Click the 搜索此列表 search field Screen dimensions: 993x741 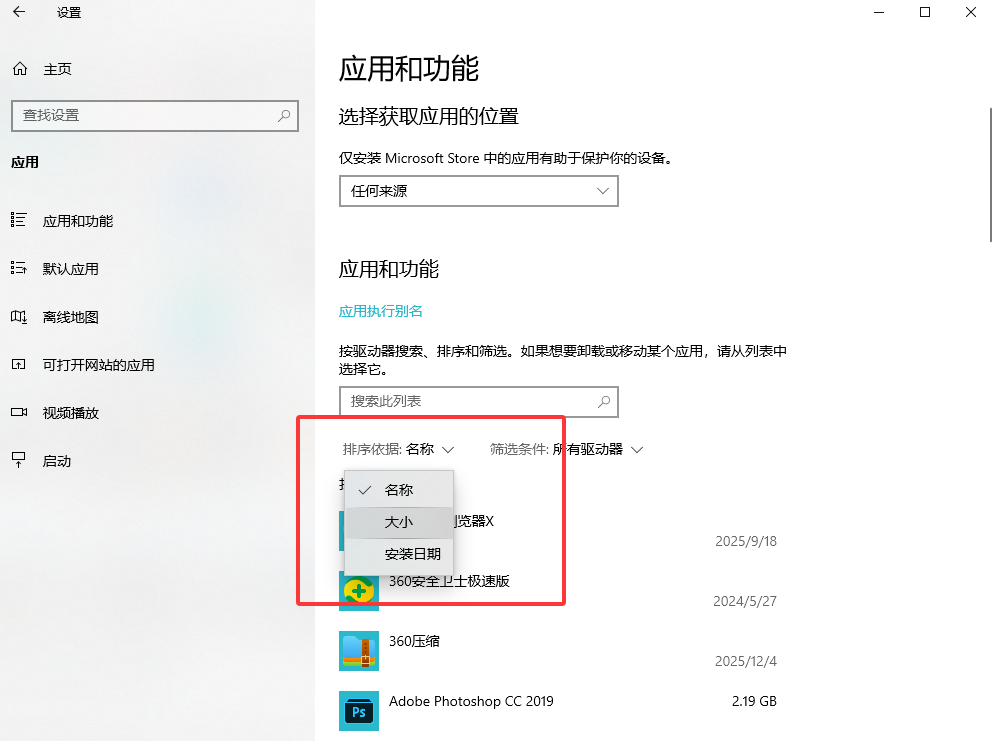[479, 402]
